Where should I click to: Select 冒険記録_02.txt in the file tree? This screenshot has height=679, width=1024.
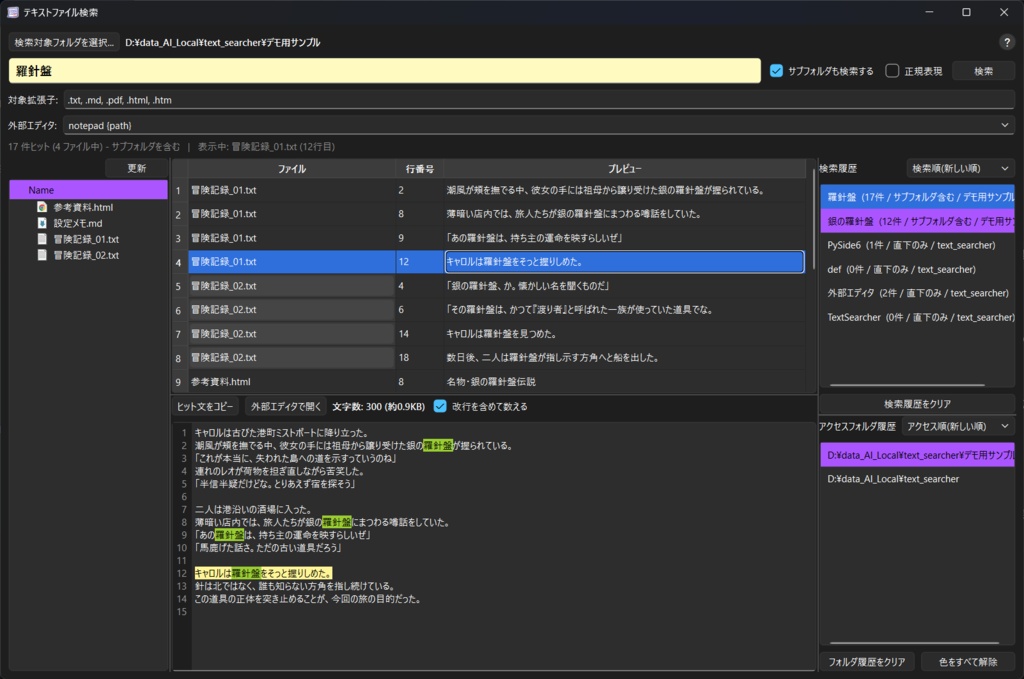(86, 255)
